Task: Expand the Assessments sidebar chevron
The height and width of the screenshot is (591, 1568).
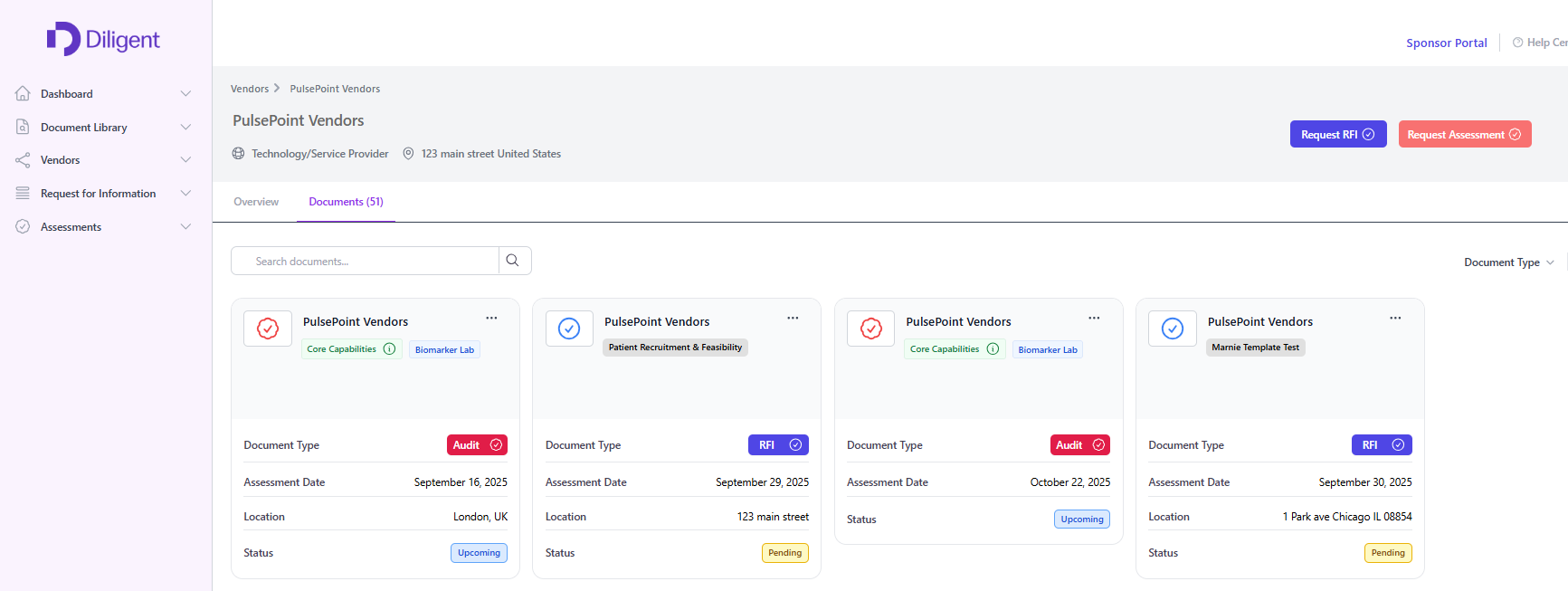Action: pos(185,226)
